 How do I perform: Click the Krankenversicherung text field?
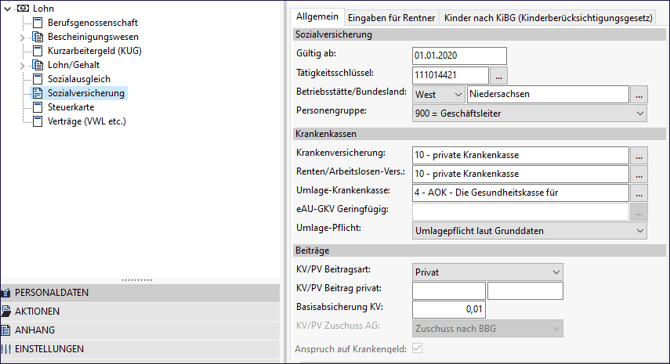(x=520, y=156)
